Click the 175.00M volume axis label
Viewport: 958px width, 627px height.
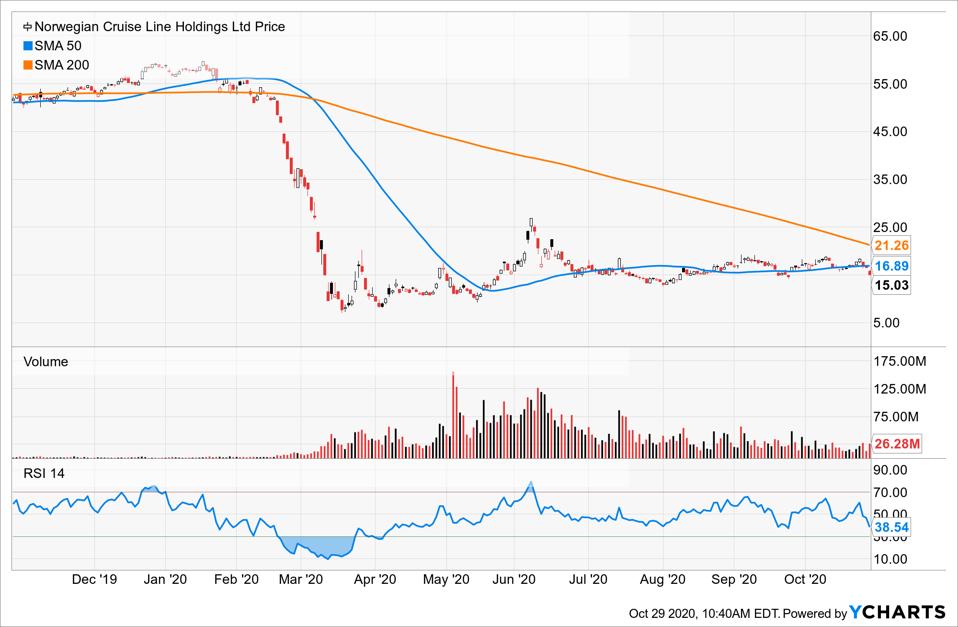(900, 361)
